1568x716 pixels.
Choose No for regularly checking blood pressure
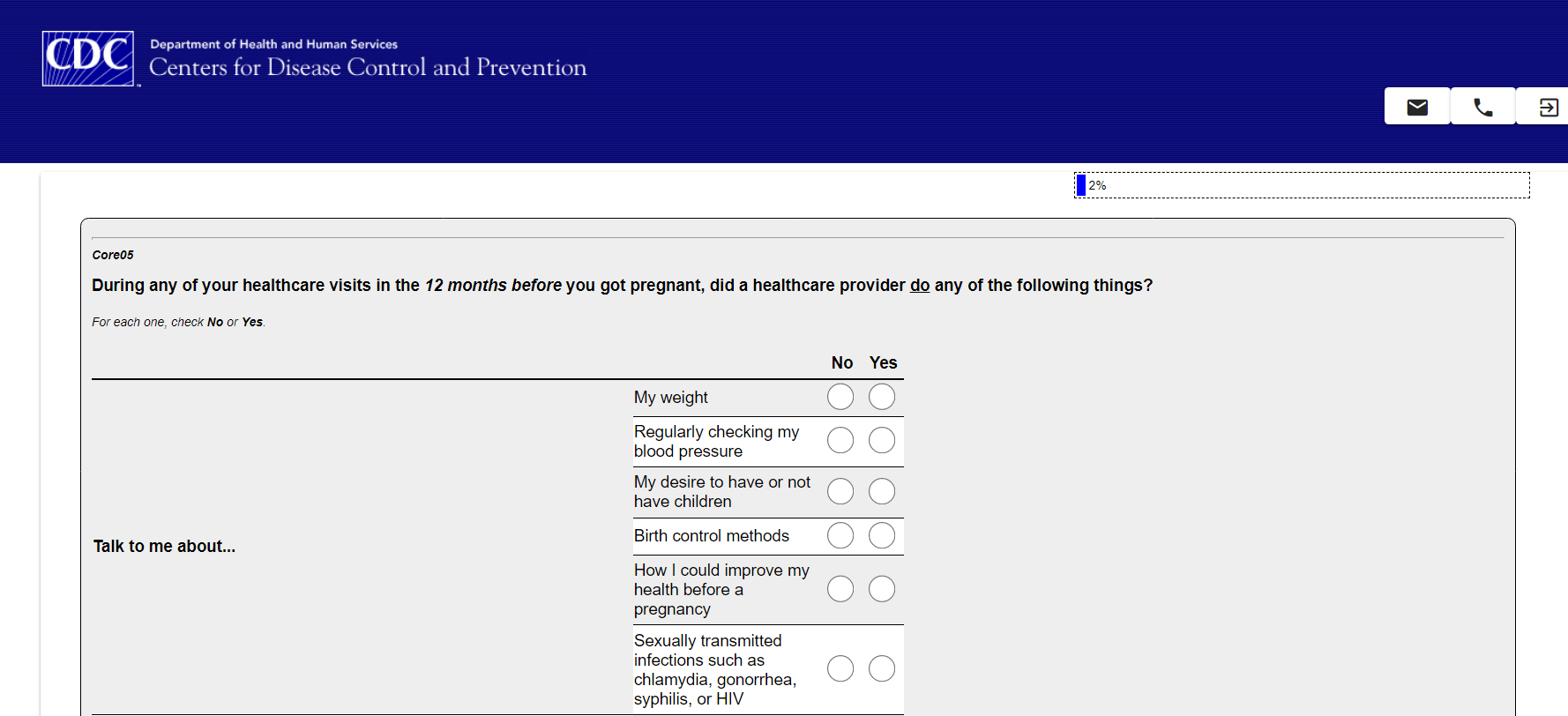tap(840, 440)
